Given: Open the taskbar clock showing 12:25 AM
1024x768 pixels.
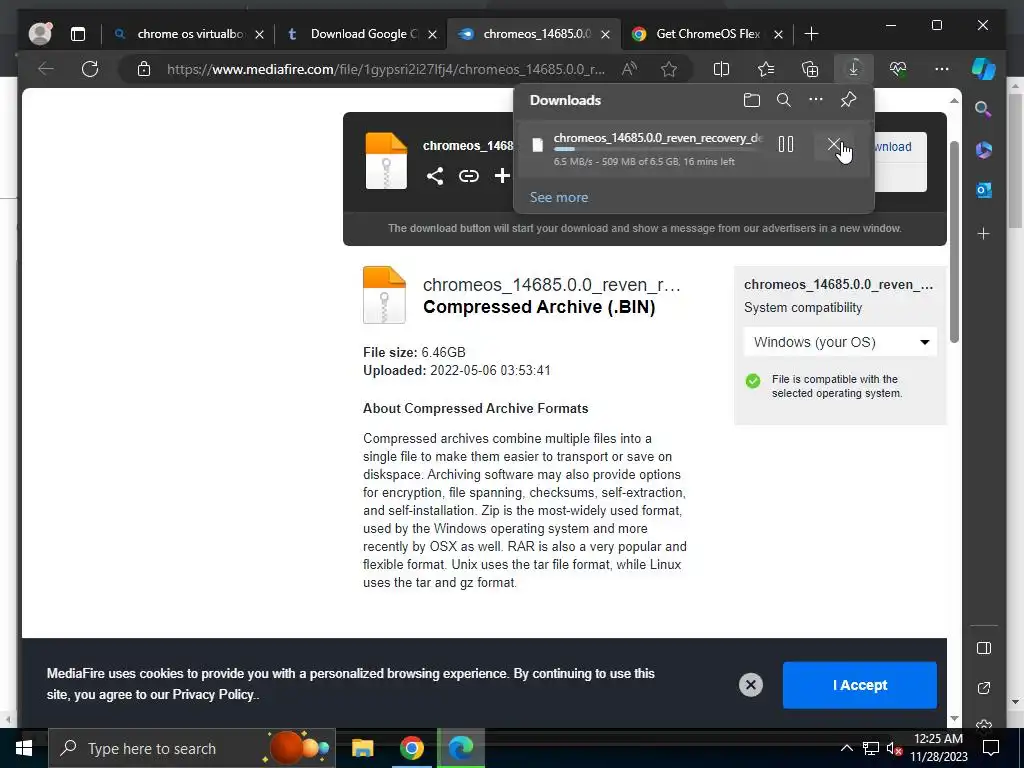Looking at the screenshot, I should [x=938, y=748].
